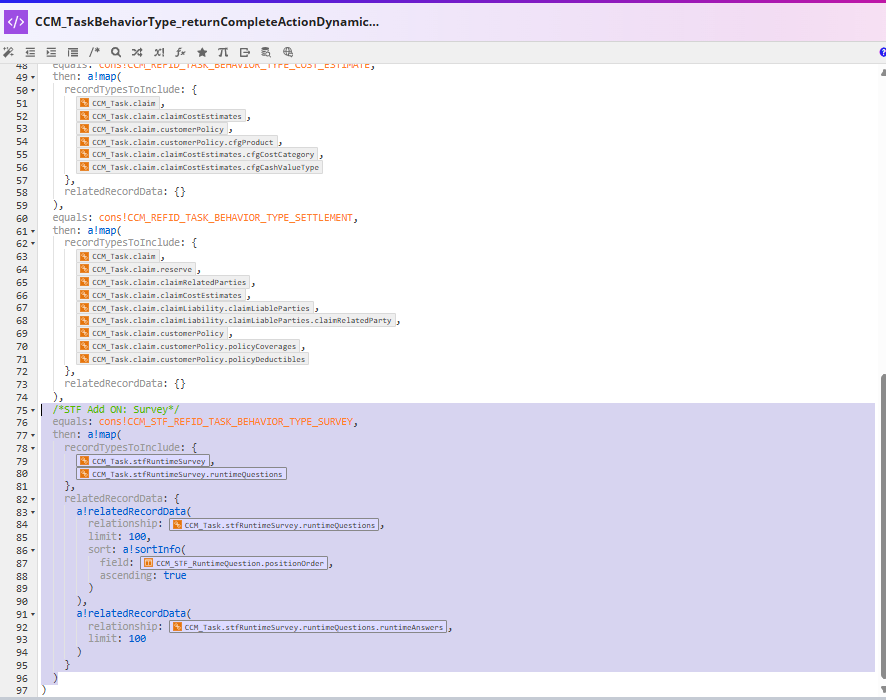Image resolution: width=886 pixels, height=700 pixels.
Task: Click the CCM_Task.claim.claimCostEstimates reference on line 52
Action: click(x=161, y=116)
